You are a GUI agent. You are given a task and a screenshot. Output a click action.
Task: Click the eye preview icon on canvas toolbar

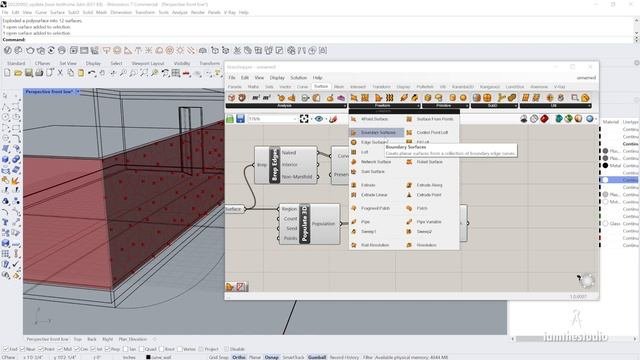(x=319, y=119)
